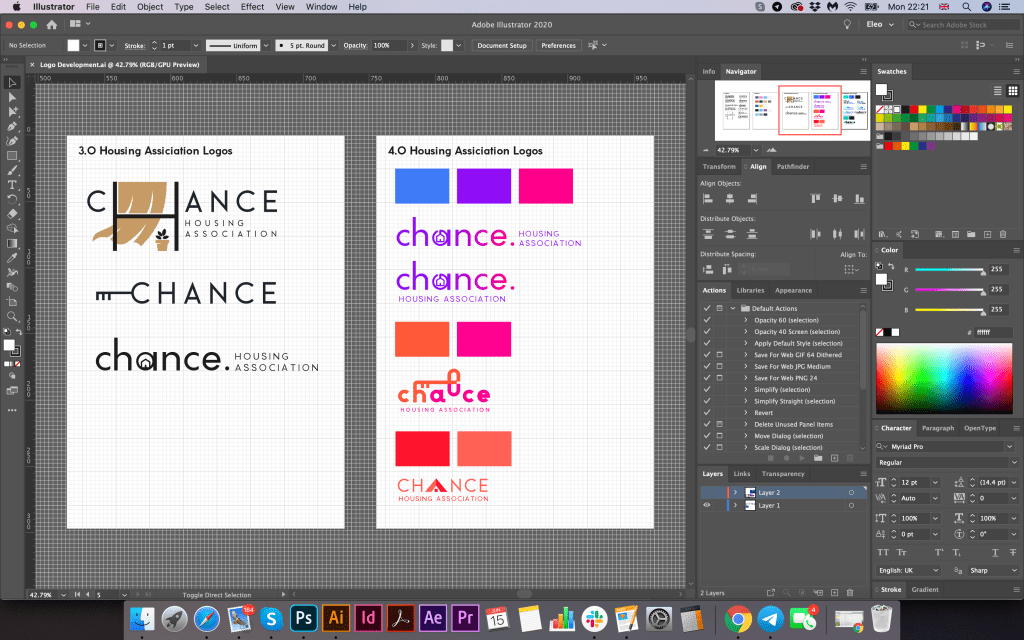This screenshot has height=640, width=1024.
Task: Toggle the checkmark for the Revert action
Action: point(707,412)
